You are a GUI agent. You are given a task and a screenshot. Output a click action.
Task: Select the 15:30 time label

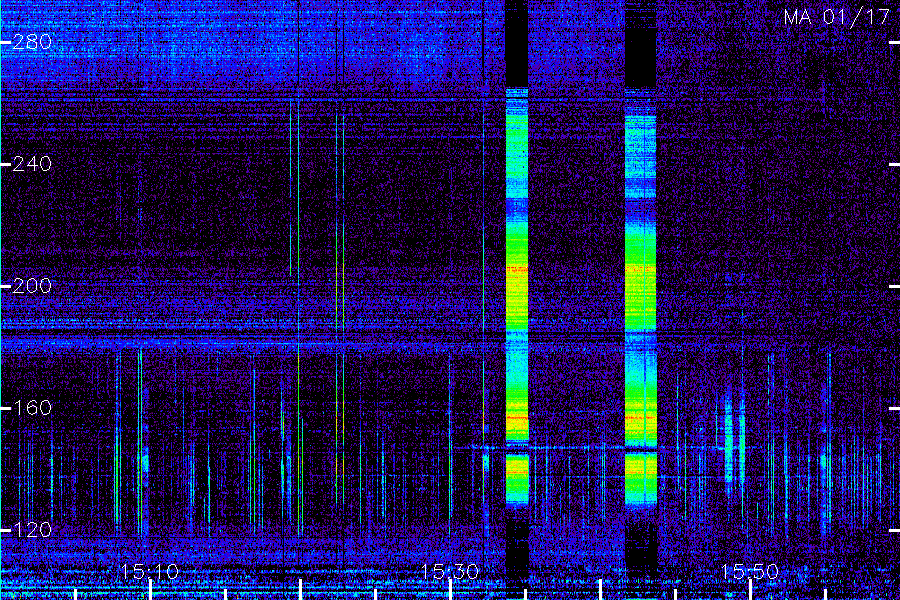(450, 572)
